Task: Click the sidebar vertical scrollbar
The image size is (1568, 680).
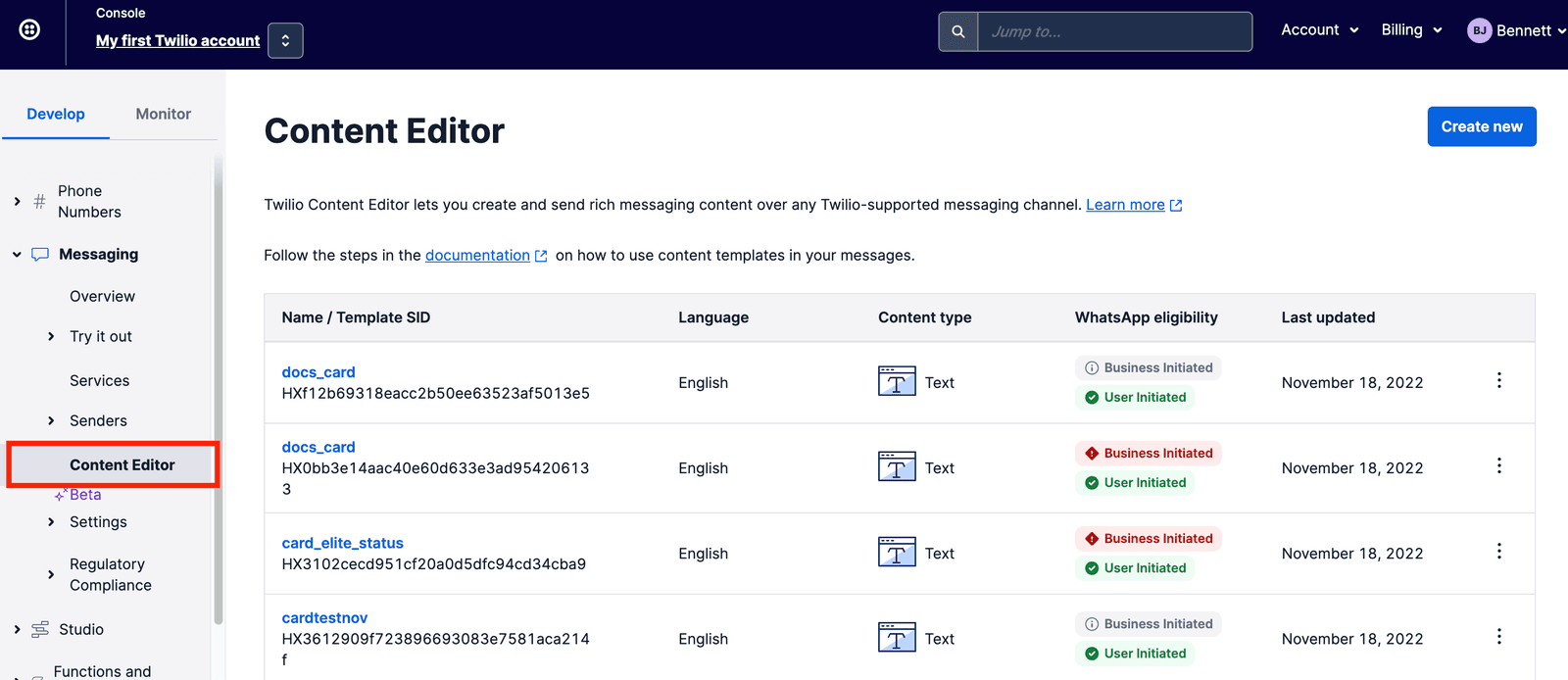Action: click(x=218, y=392)
